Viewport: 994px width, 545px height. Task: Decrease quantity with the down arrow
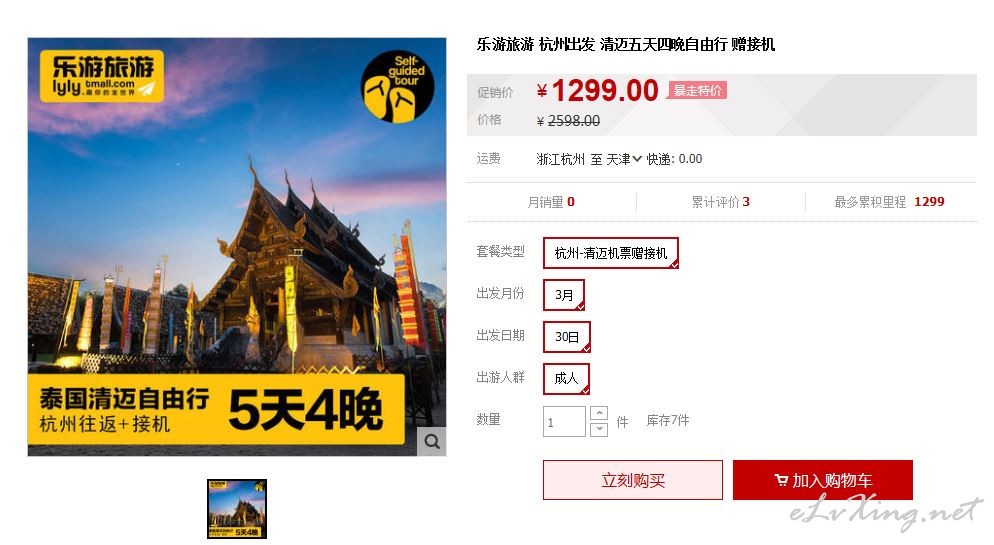(x=599, y=429)
